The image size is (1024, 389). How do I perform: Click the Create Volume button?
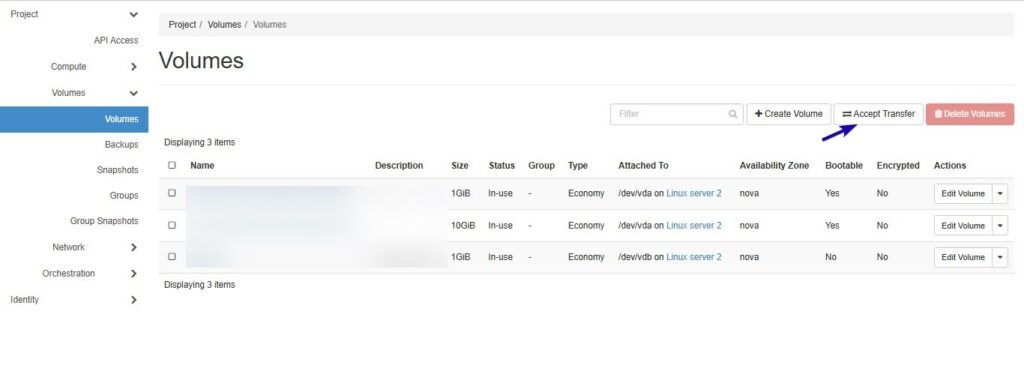point(789,114)
